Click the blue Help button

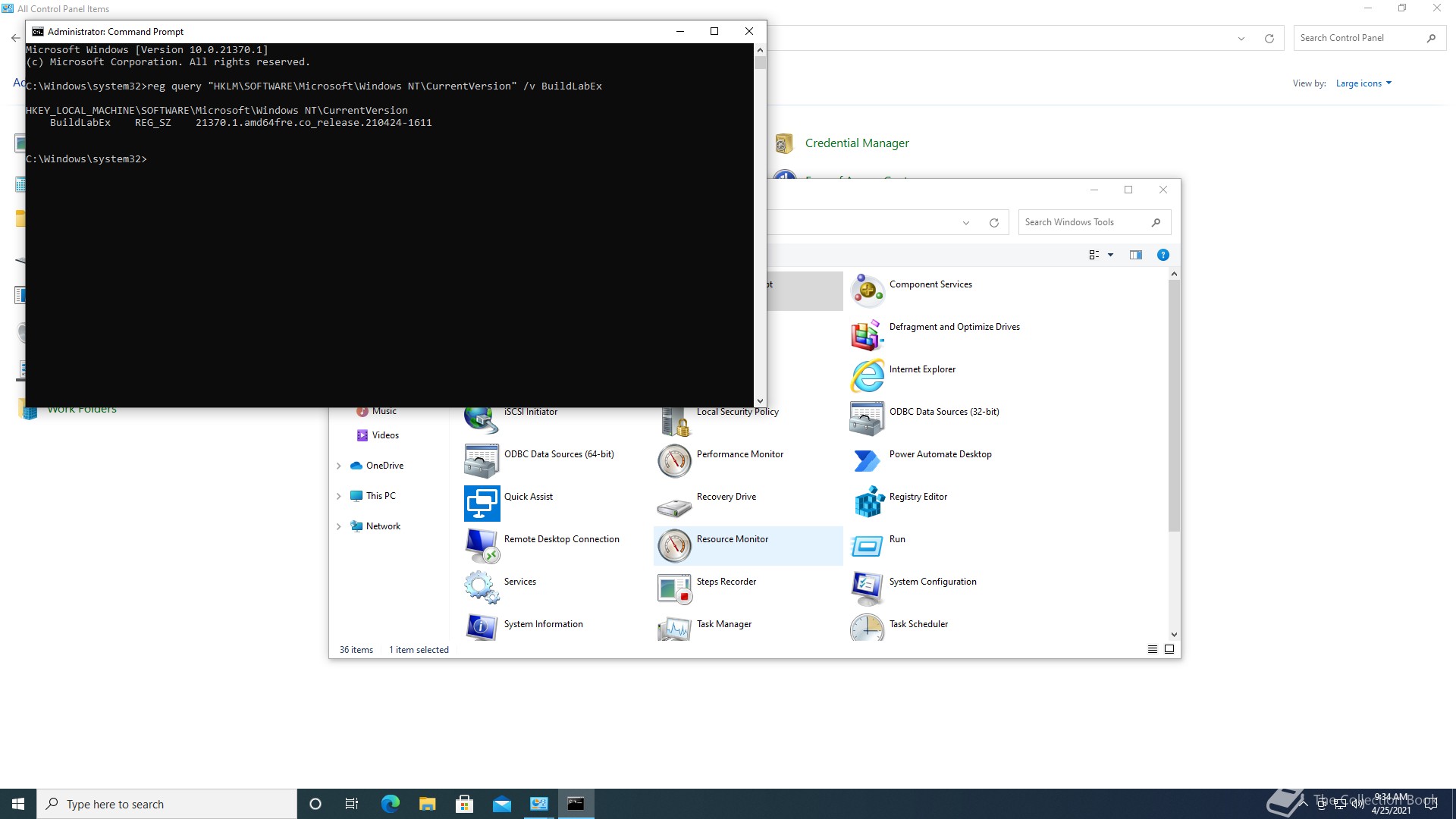click(1163, 255)
